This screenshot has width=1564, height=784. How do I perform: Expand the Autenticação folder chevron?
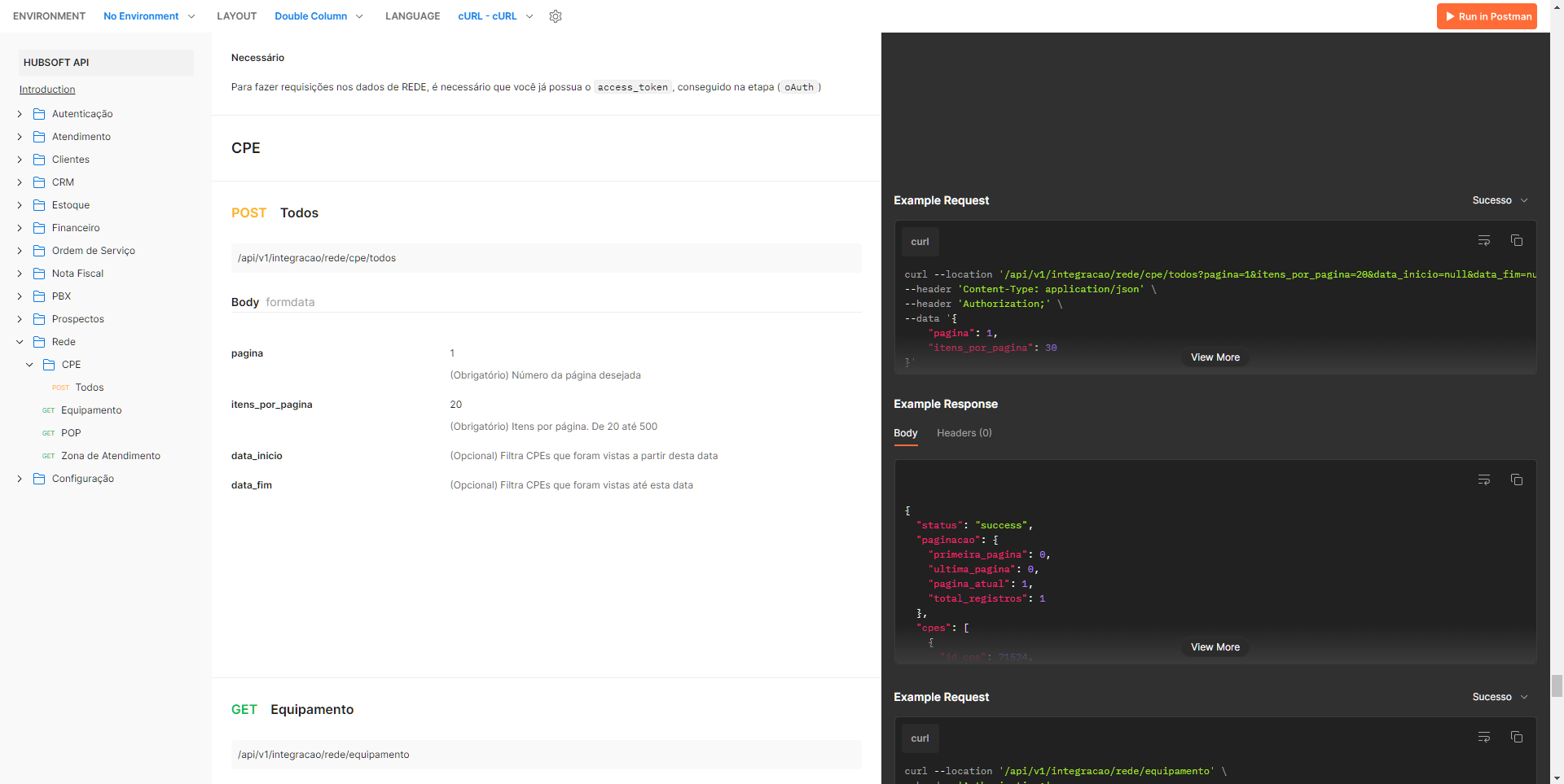[x=20, y=114]
